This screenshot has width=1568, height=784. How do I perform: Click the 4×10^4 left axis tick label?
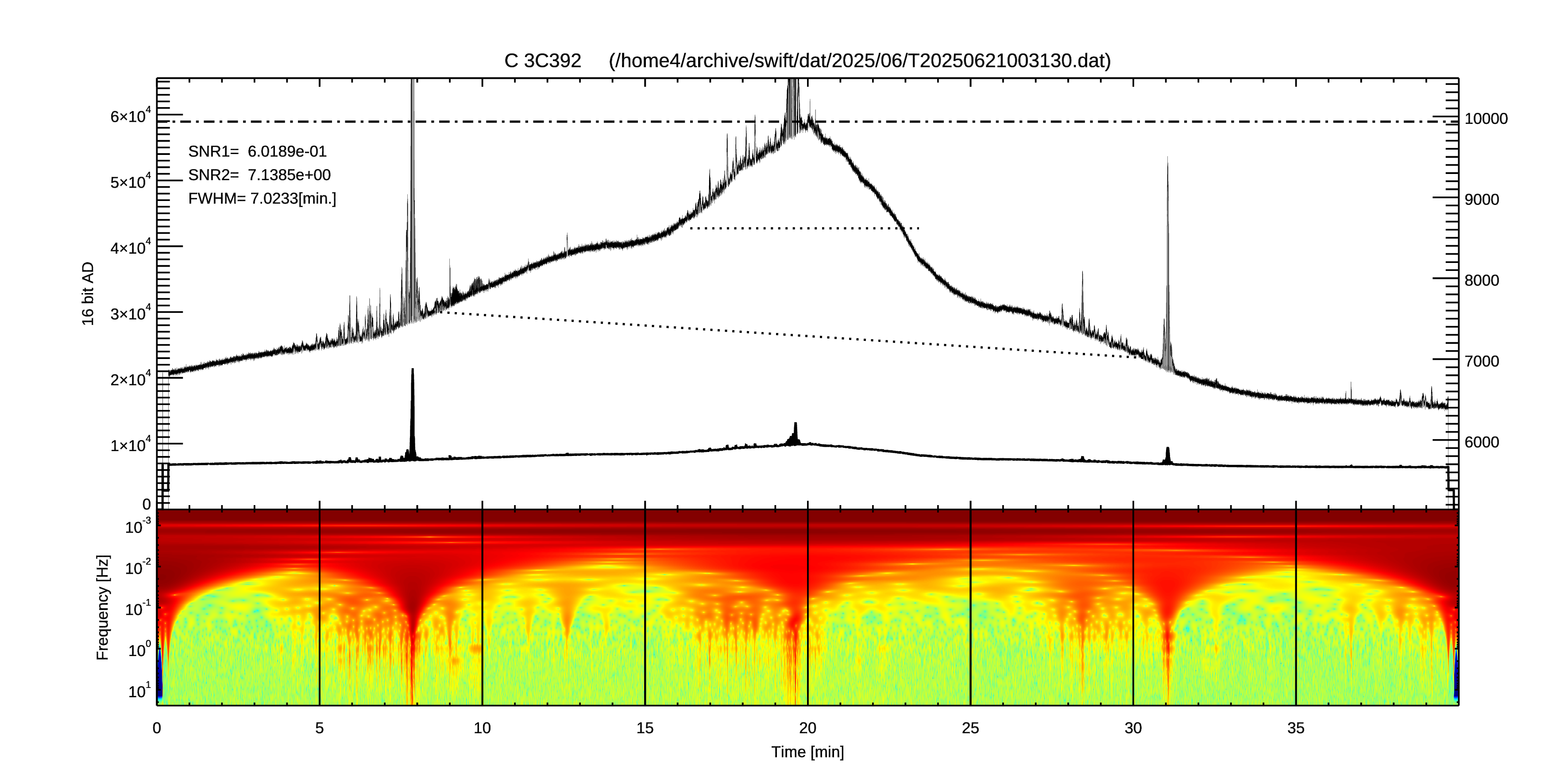(130, 247)
